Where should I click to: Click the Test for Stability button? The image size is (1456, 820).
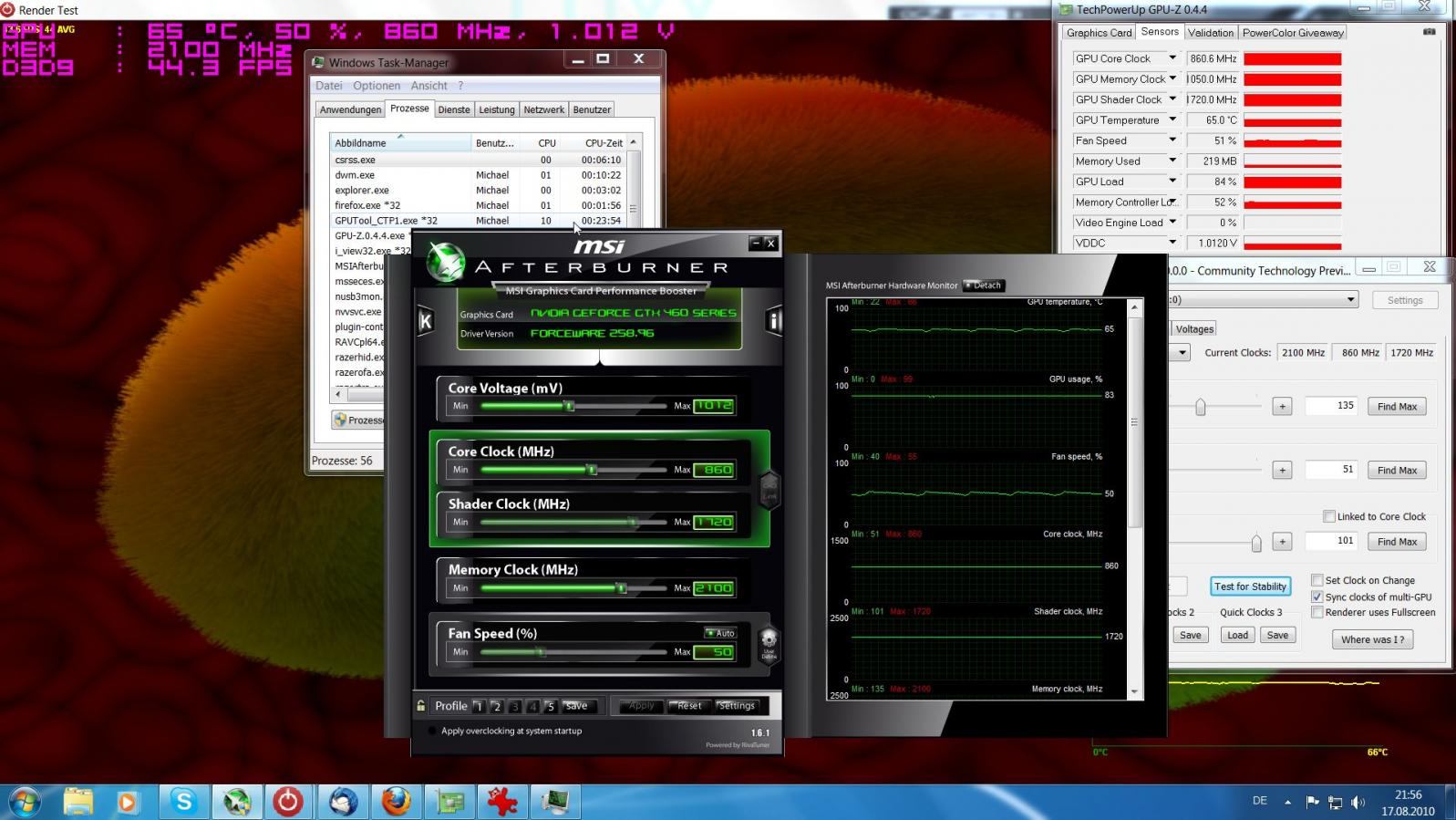coord(1250,586)
